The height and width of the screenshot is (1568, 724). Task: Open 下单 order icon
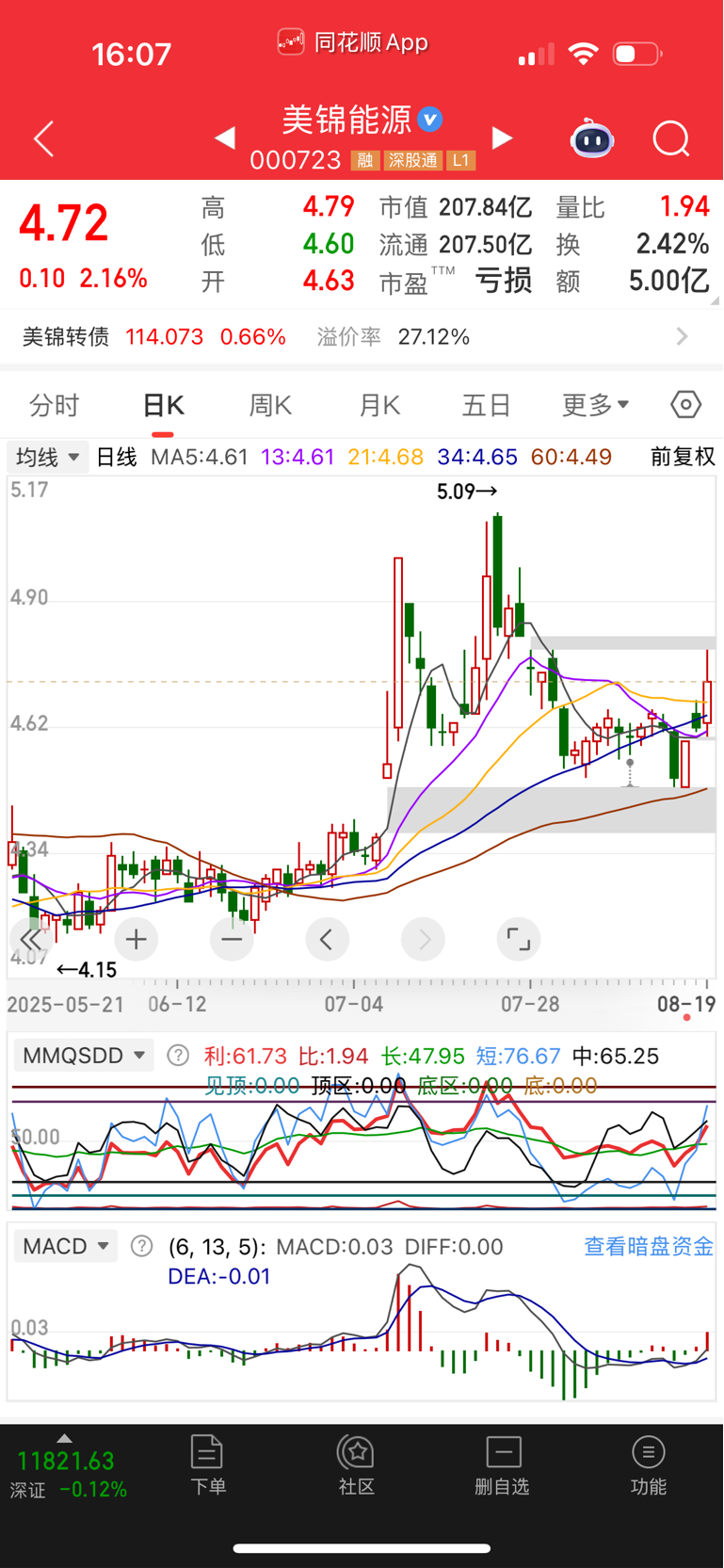coord(207,1465)
